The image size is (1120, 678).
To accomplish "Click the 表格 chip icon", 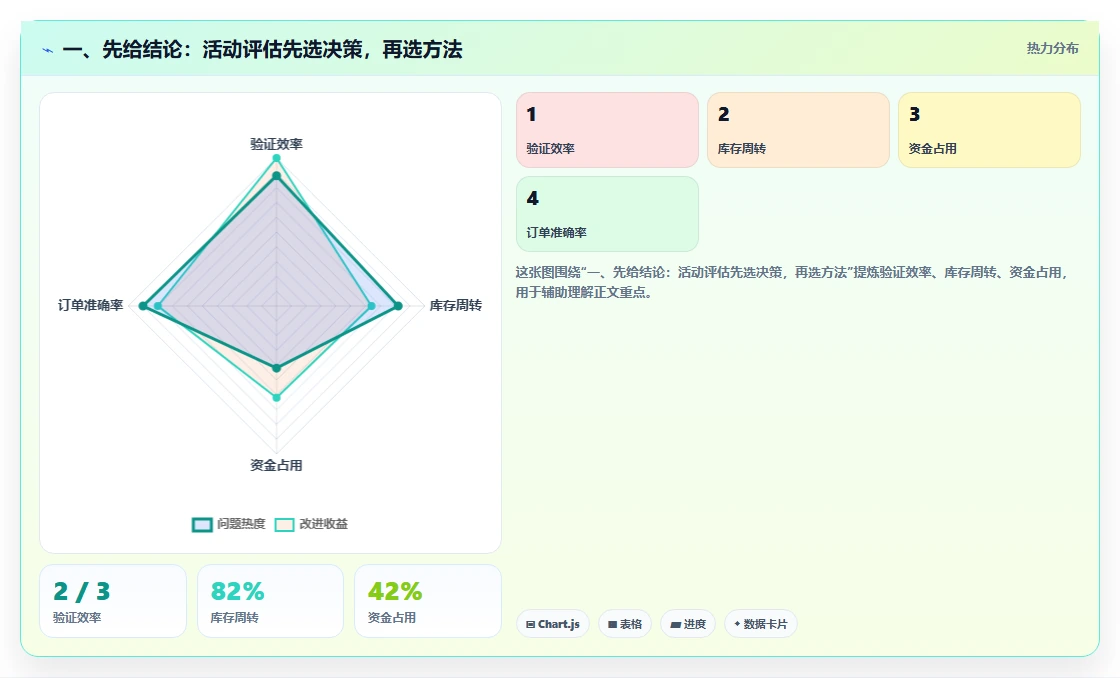I will (612, 624).
